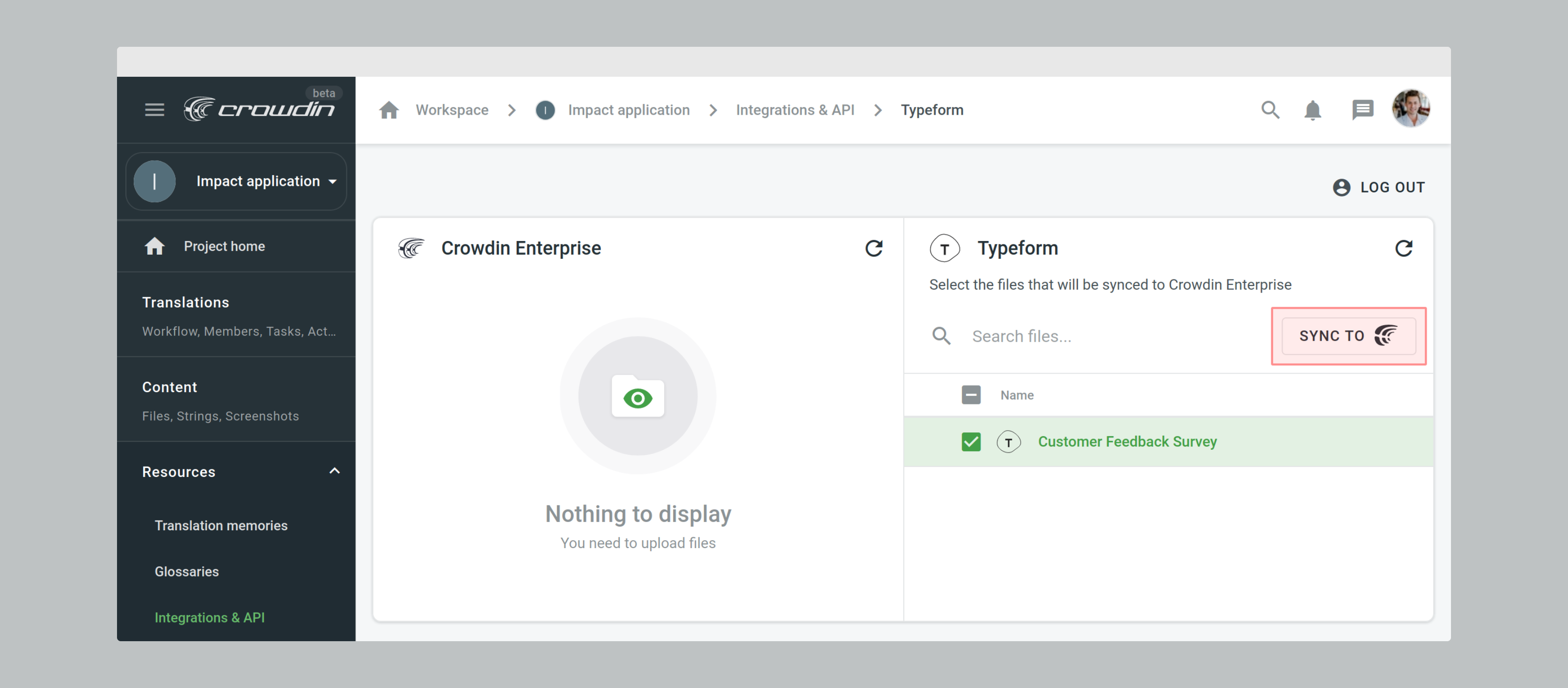Open the hamburger menu in the sidebar

(x=154, y=110)
